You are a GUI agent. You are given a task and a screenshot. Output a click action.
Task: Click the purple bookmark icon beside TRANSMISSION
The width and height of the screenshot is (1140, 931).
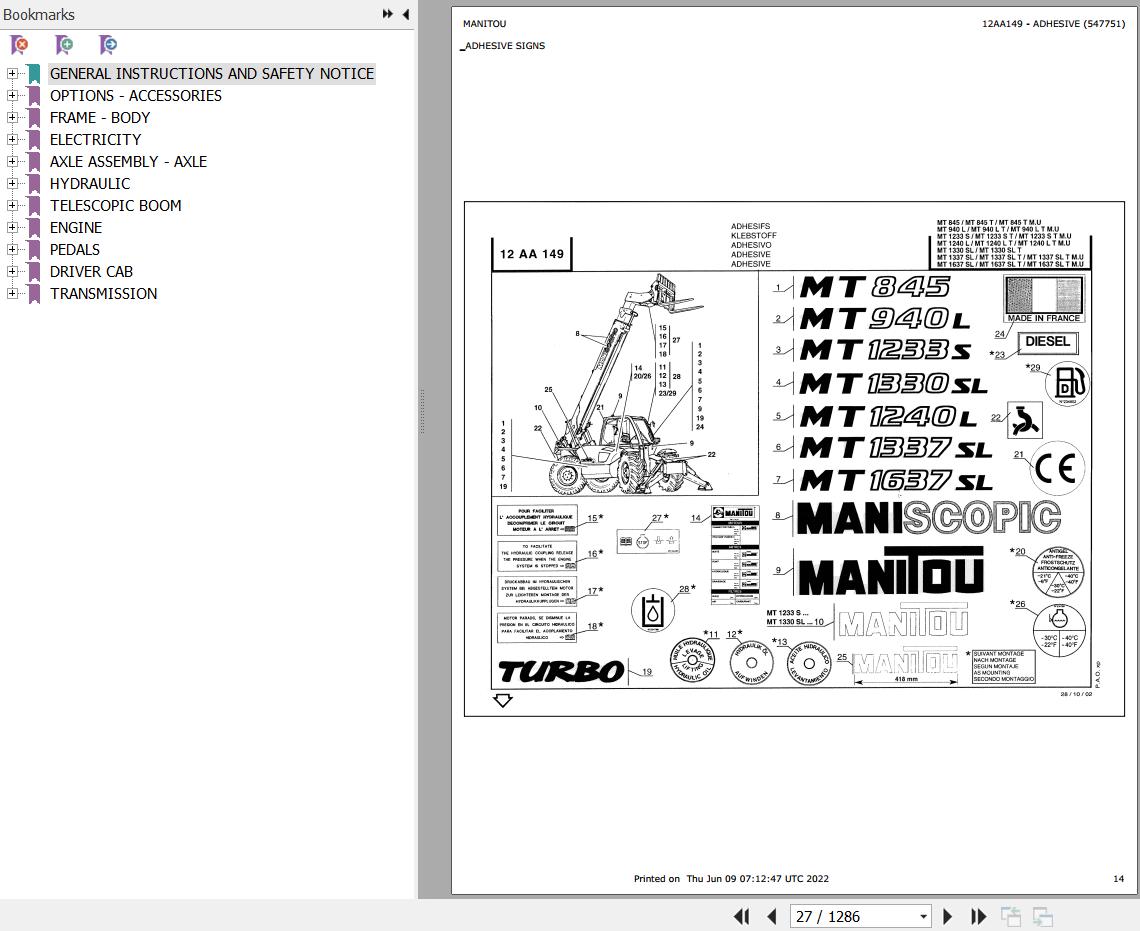coord(33,294)
